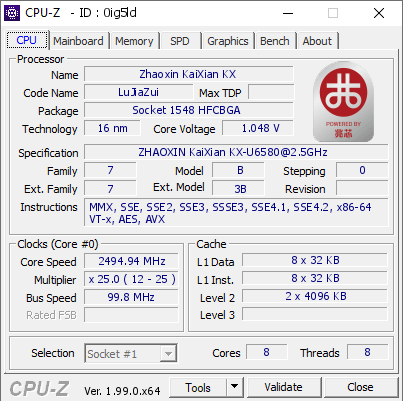Go to the Bench tab
This screenshot has height=401, width=403.
pyautogui.click(x=275, y=41)
